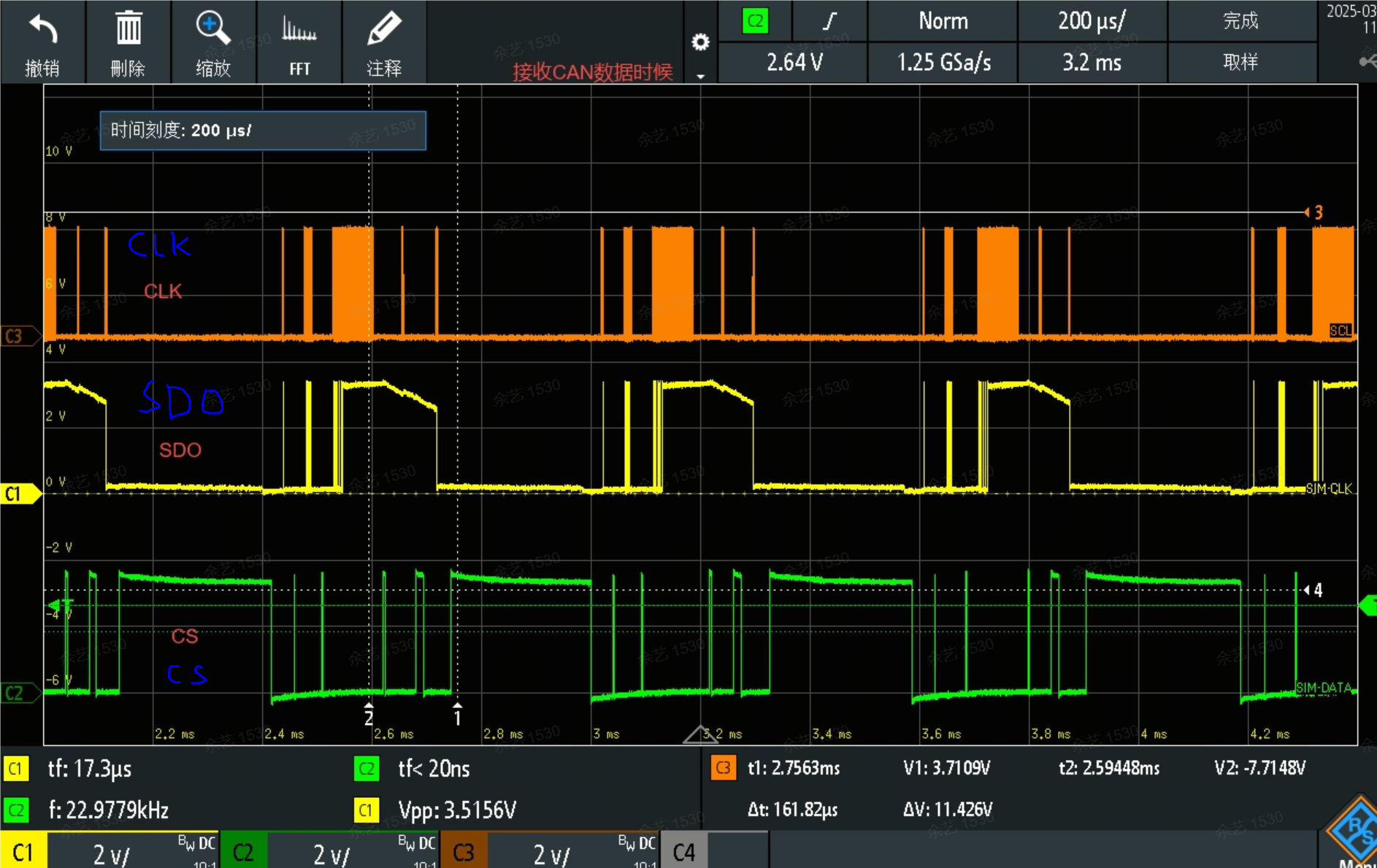Click the red SDO annotation text
This screenshot has height=868, width=1377.
[x=180, y=450]
